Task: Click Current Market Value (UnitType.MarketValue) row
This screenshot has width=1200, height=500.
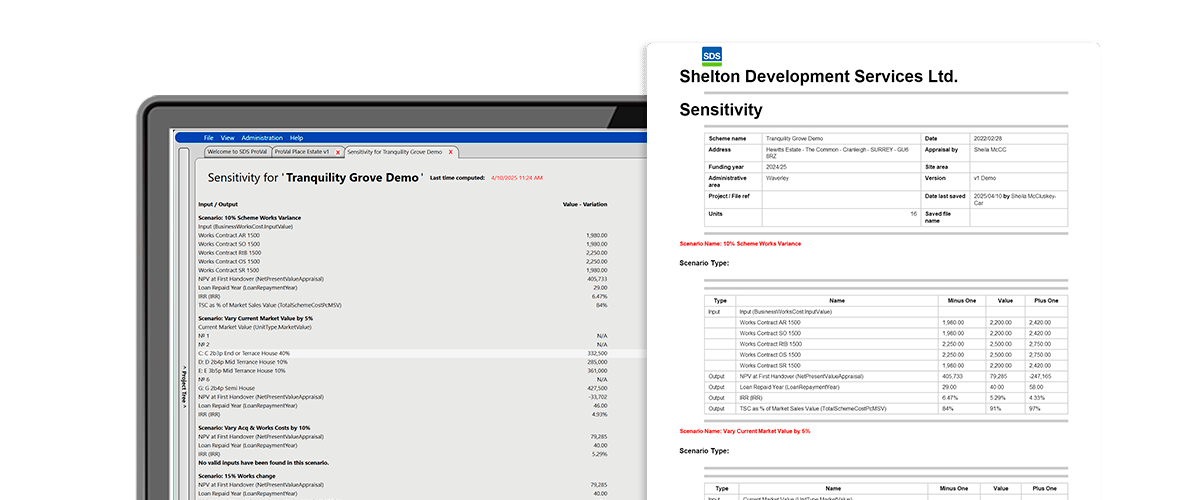Action: click(402, 327)
